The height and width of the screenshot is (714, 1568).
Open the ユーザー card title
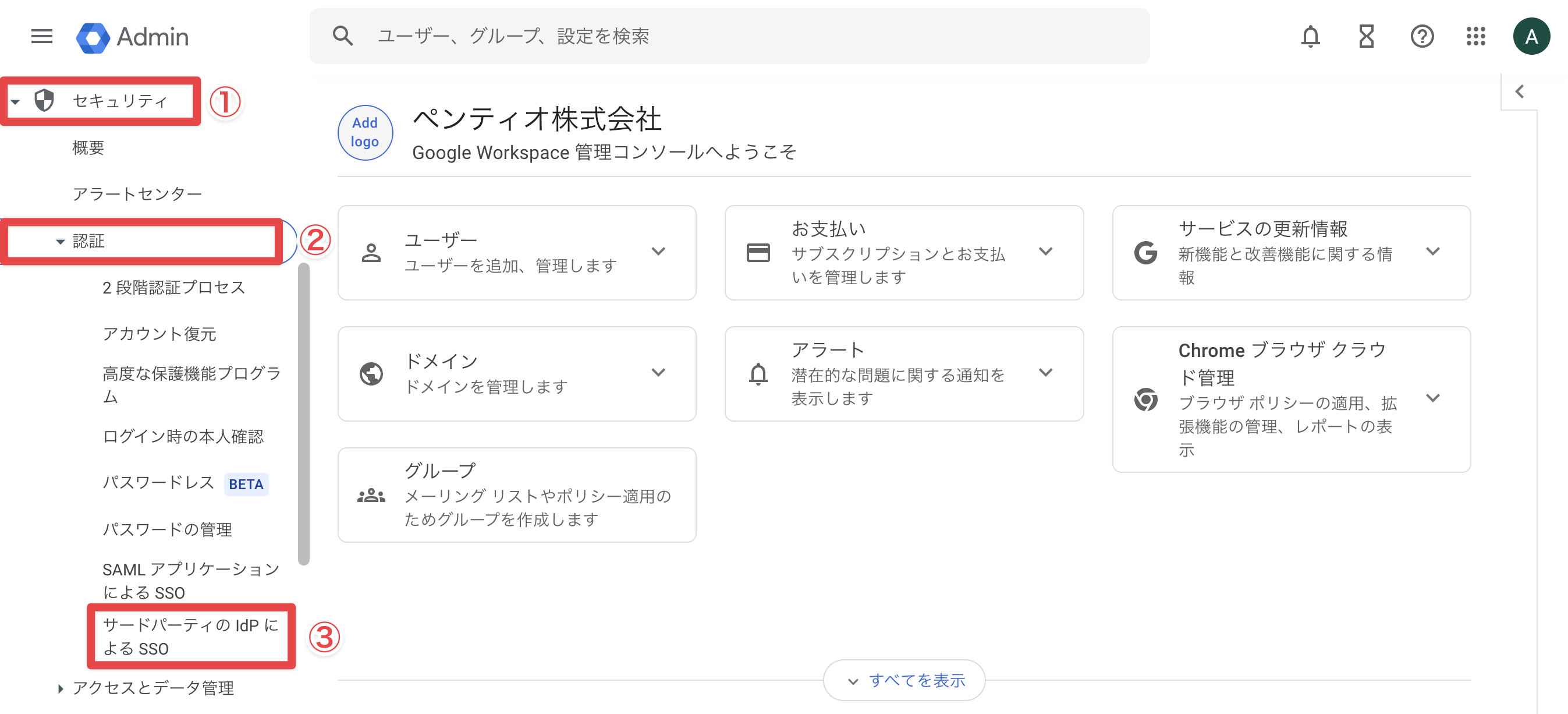[441, 239]
